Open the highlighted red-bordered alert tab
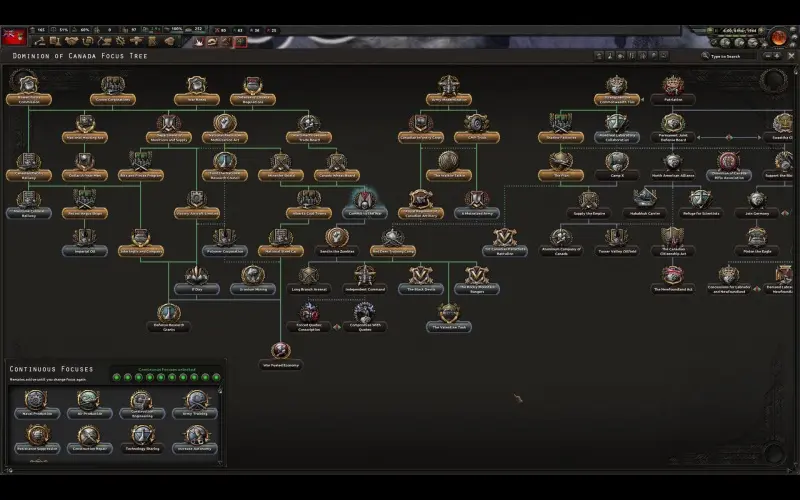 (239, 42)
